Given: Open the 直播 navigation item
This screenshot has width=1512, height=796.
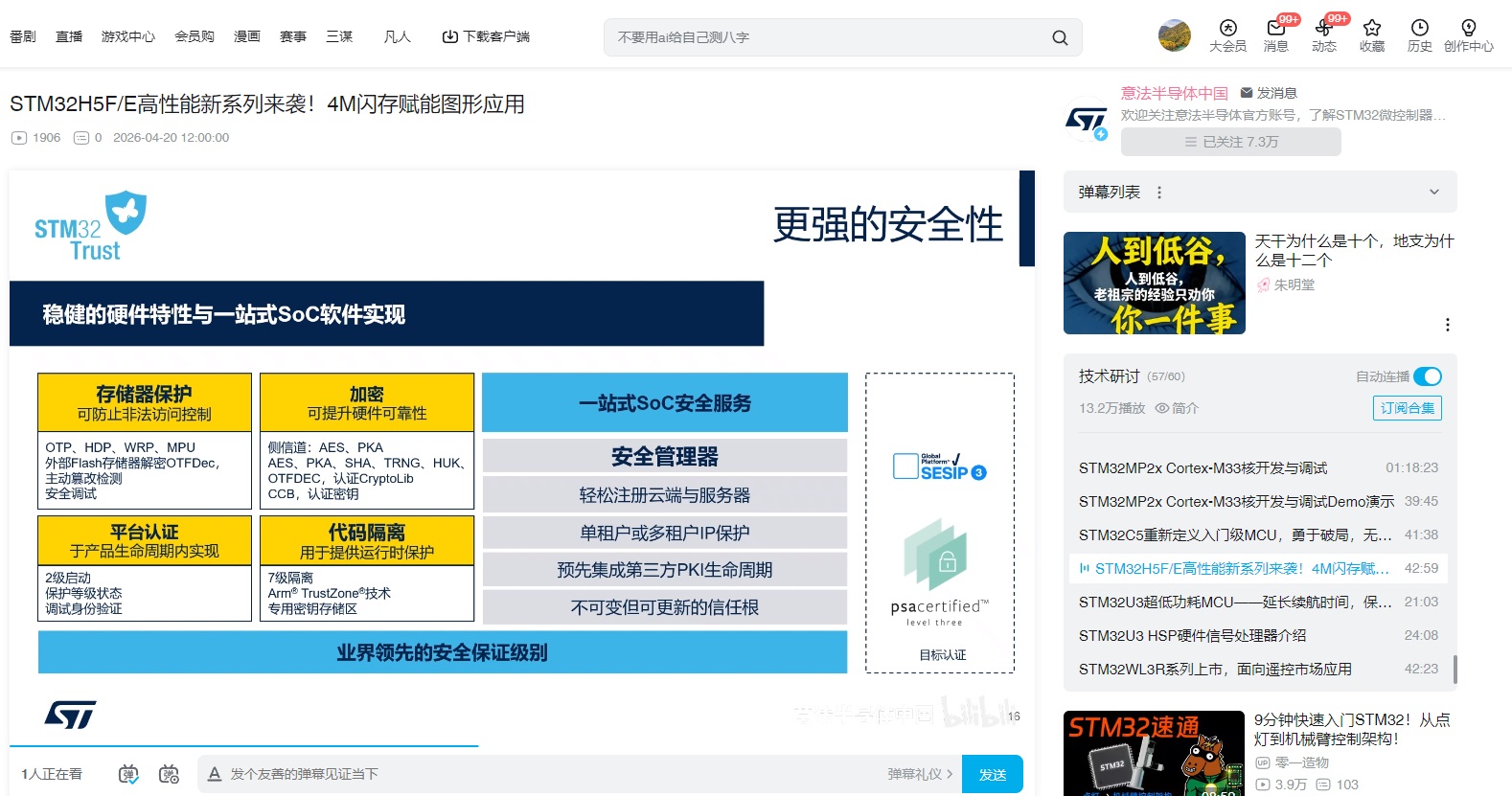Looking at the screenshot, I should tap(69, 36).
